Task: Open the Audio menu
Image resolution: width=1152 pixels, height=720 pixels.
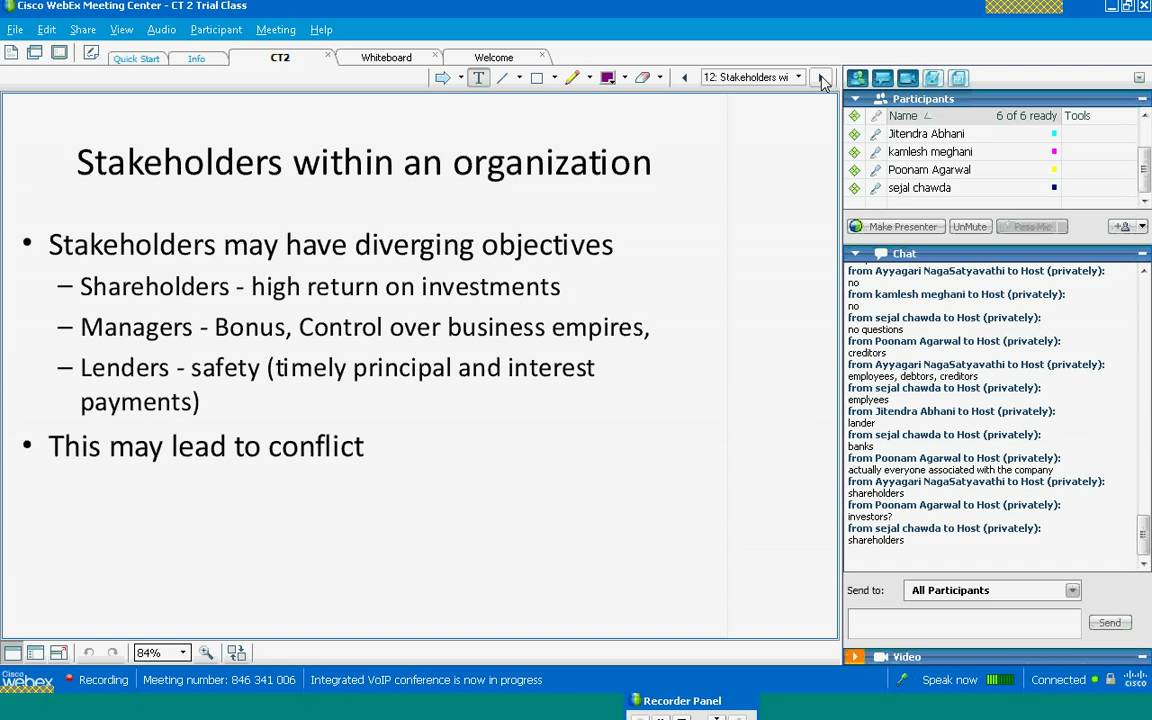Action: 162,30
